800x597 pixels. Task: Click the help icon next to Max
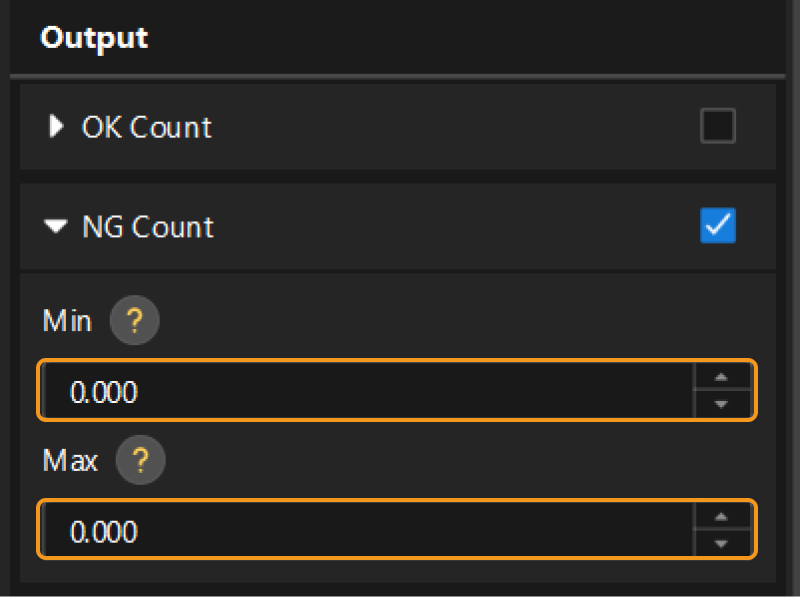click(140, 461)
